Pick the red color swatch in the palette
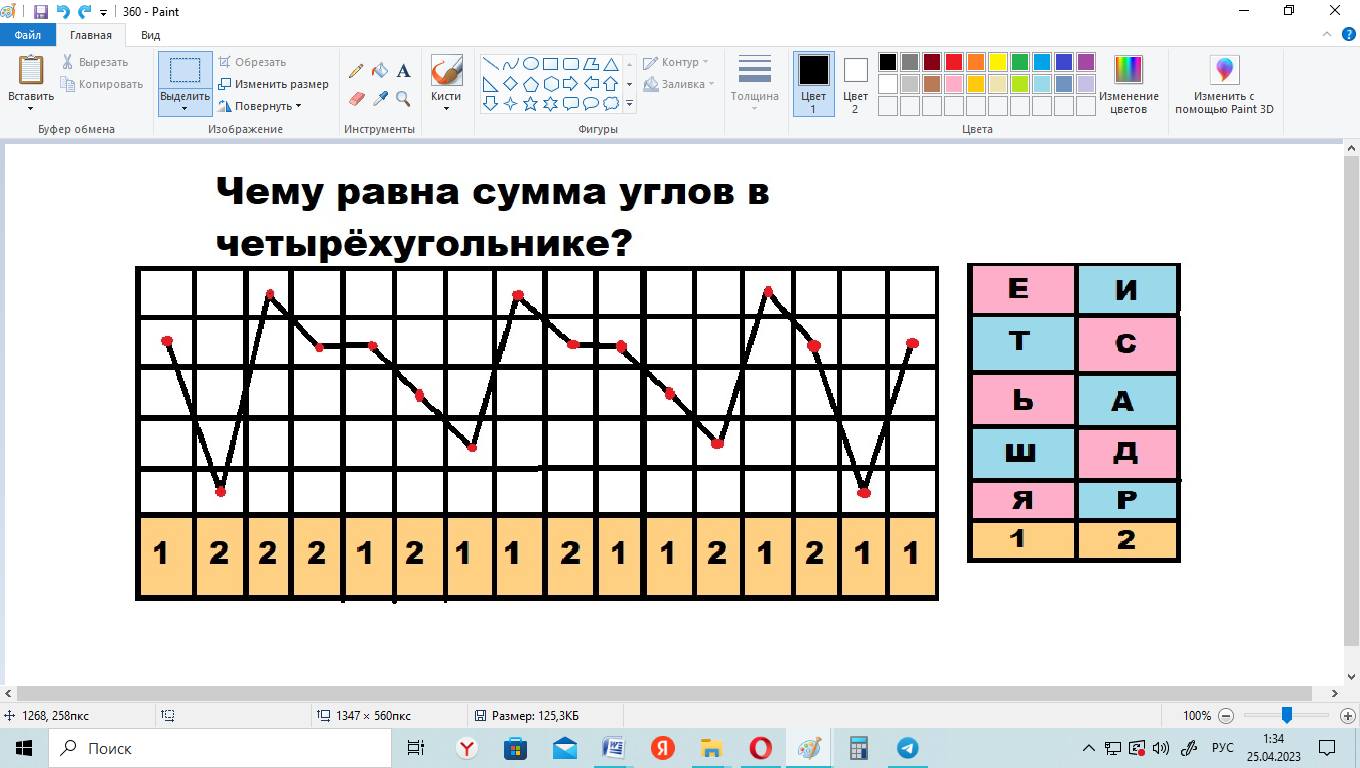Image resolution: width=1360 pixels, height=768 pixels. tap(954, 62)
